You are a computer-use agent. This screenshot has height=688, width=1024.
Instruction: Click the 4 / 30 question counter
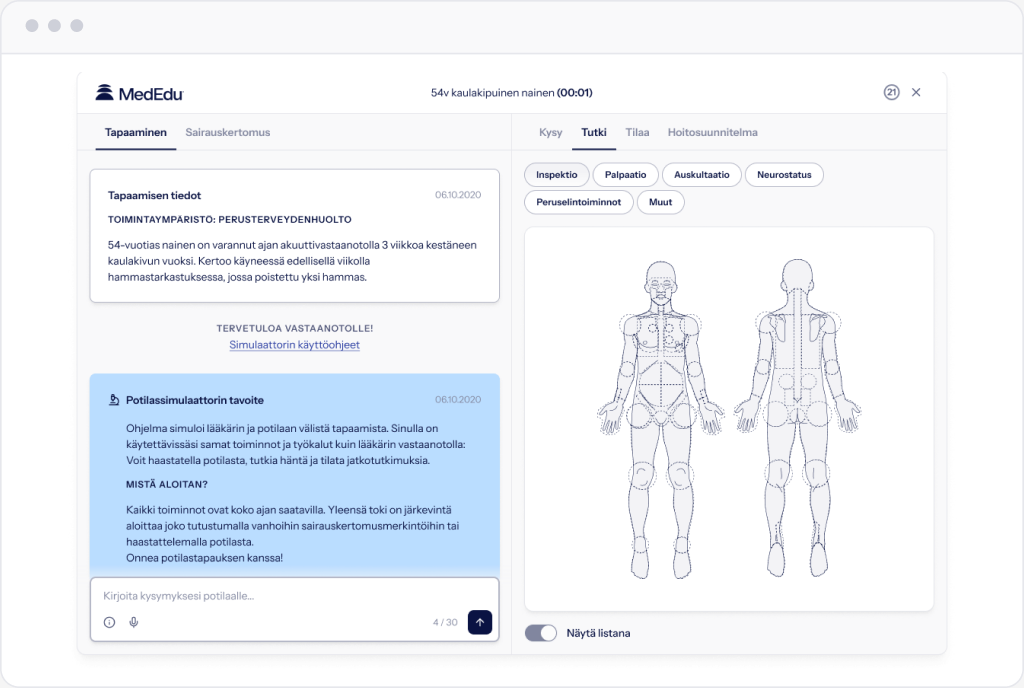click(445, 622)
